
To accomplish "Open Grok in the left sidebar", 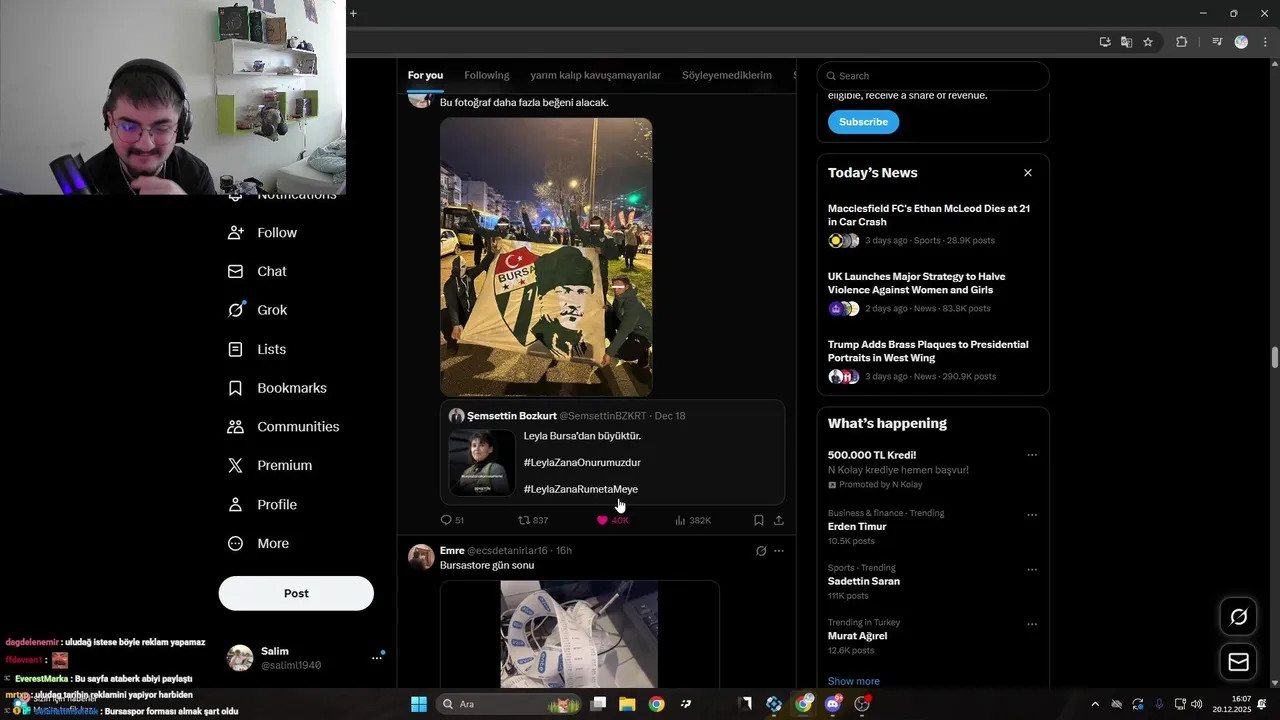I will click(x=257, y=310).
